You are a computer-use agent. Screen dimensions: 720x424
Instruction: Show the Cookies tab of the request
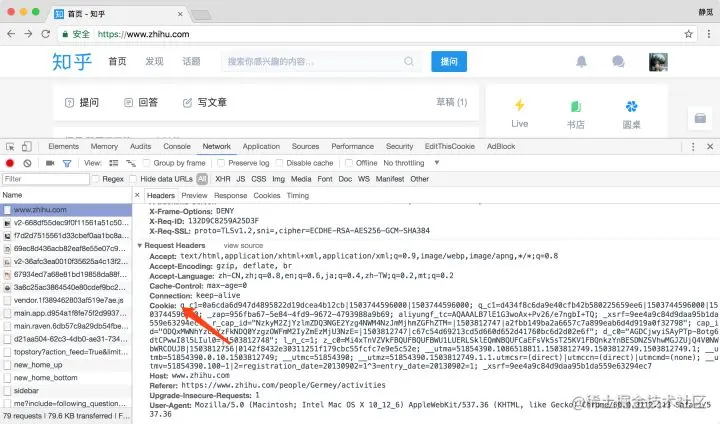(267, 196)
